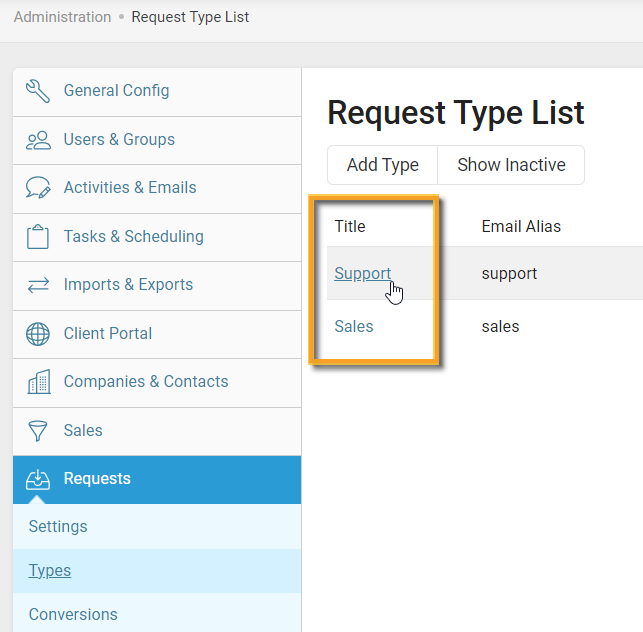This screenshot has height=632, width=643.
Task: Click the globe icon for Client Portal
Action: click(38, 334)
